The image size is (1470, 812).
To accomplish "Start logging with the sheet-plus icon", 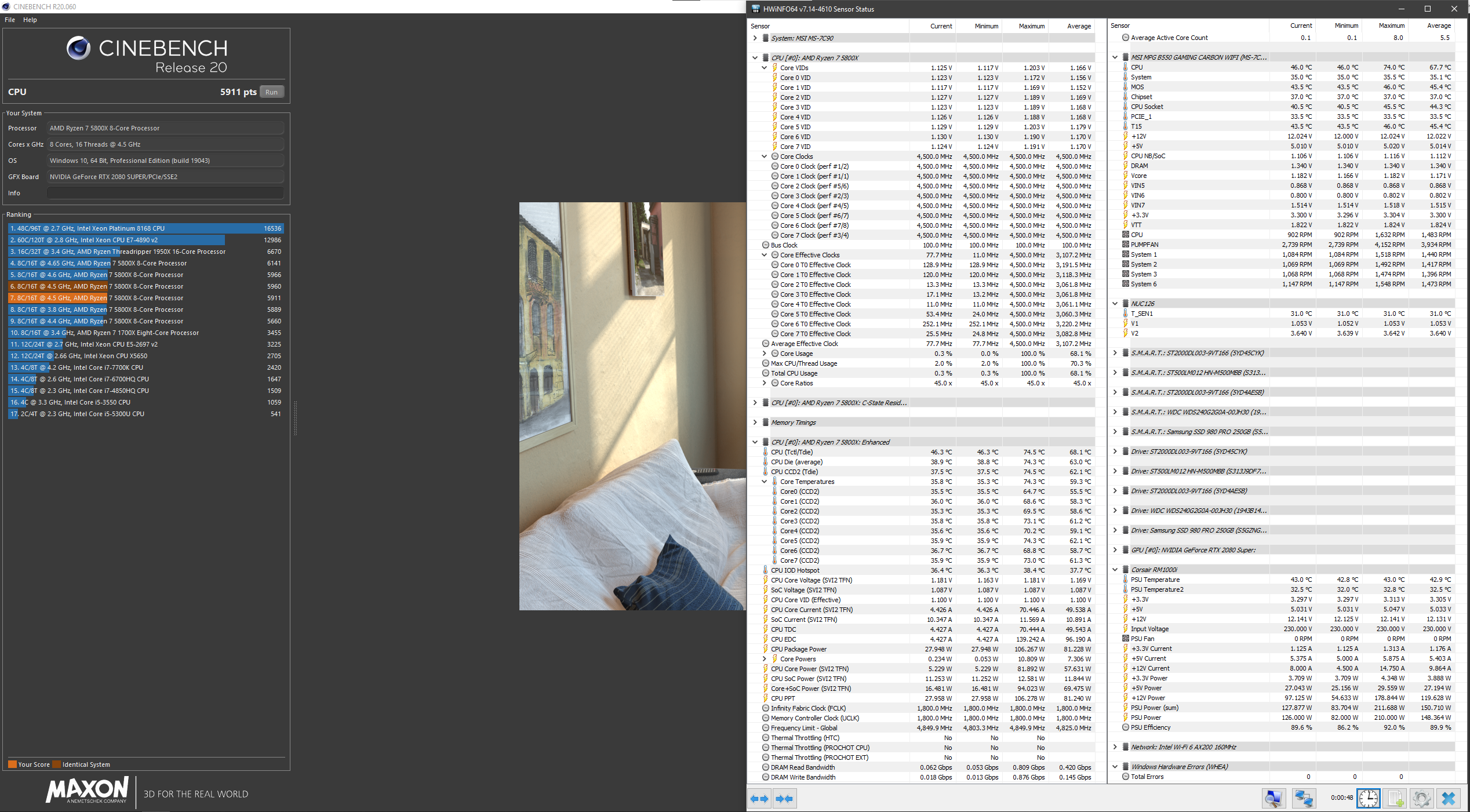I will click(1396, 799).
